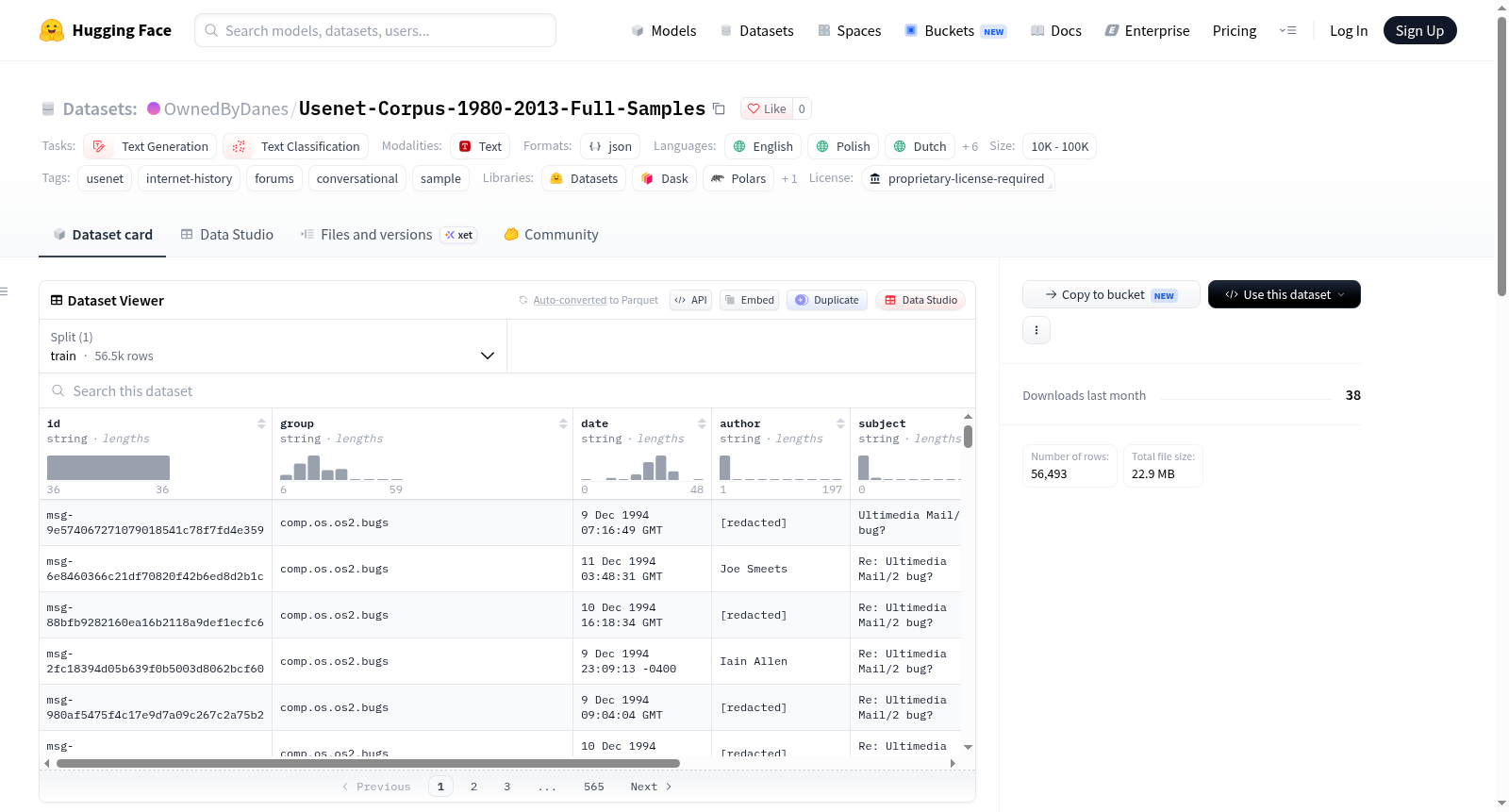The image size is (1509, 812).
Task: Open the Pricing nav item
Action: pos(1235,30)
